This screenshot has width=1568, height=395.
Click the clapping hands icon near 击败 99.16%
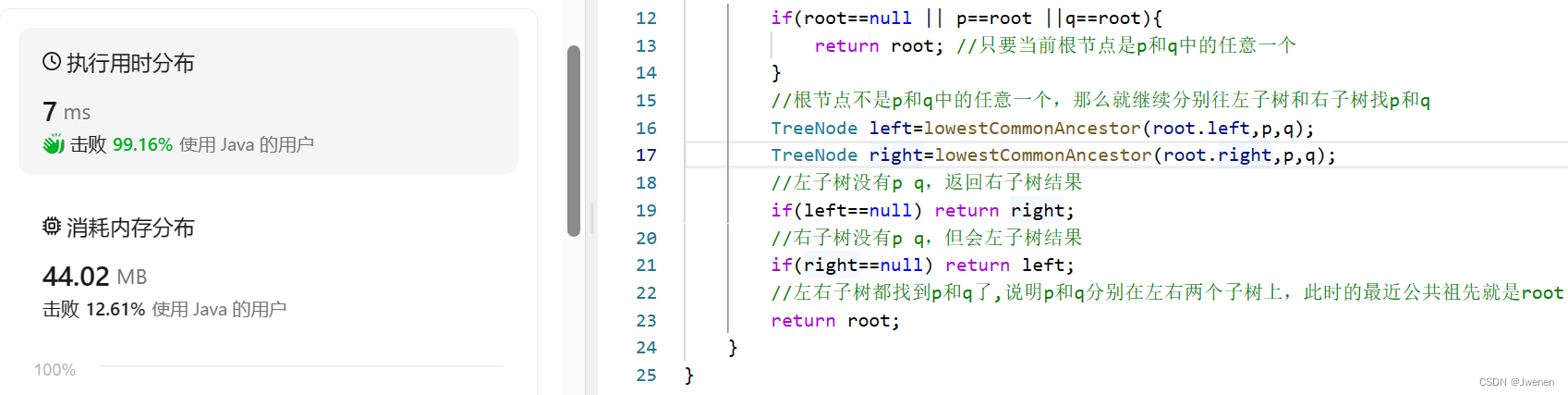(x=54, y=144)
